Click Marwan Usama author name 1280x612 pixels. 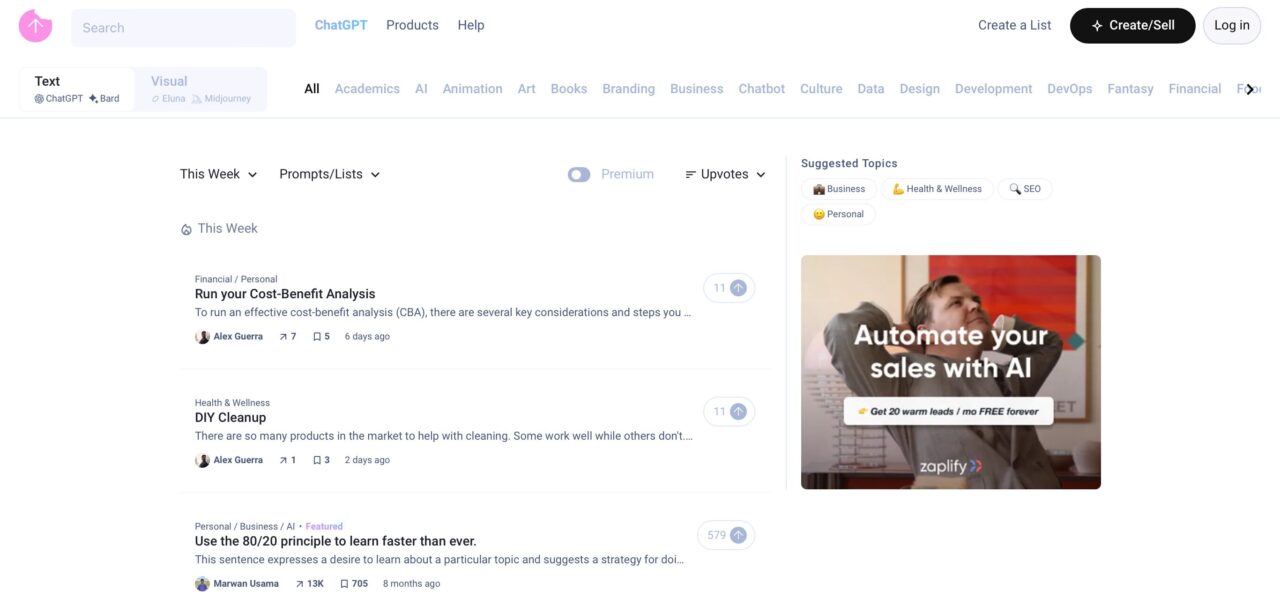(246, 584)
